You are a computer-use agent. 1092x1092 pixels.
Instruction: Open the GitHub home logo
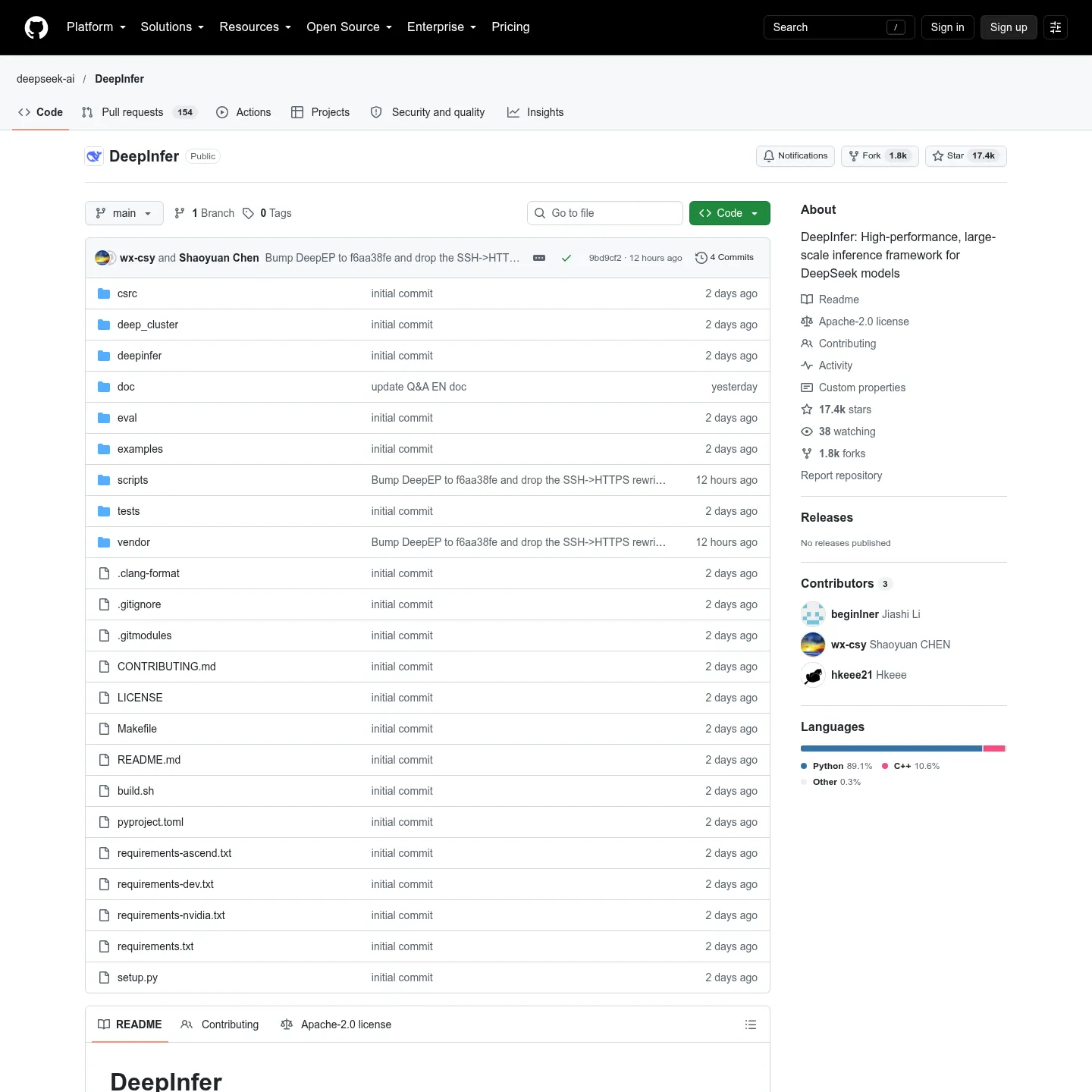pos(36,27)
